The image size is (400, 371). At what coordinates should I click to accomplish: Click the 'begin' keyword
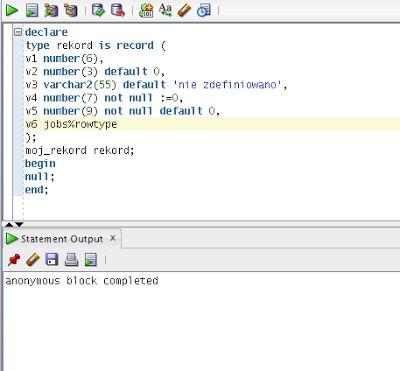40,164
